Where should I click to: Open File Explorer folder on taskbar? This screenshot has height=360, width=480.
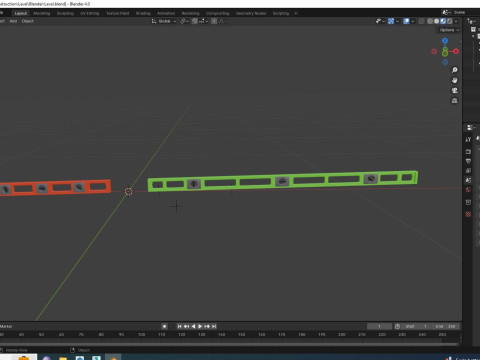63,358
